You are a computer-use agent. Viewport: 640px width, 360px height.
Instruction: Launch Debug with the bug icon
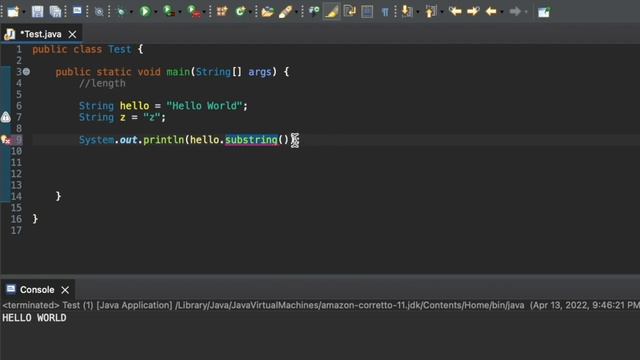click(x=121, y=11)
